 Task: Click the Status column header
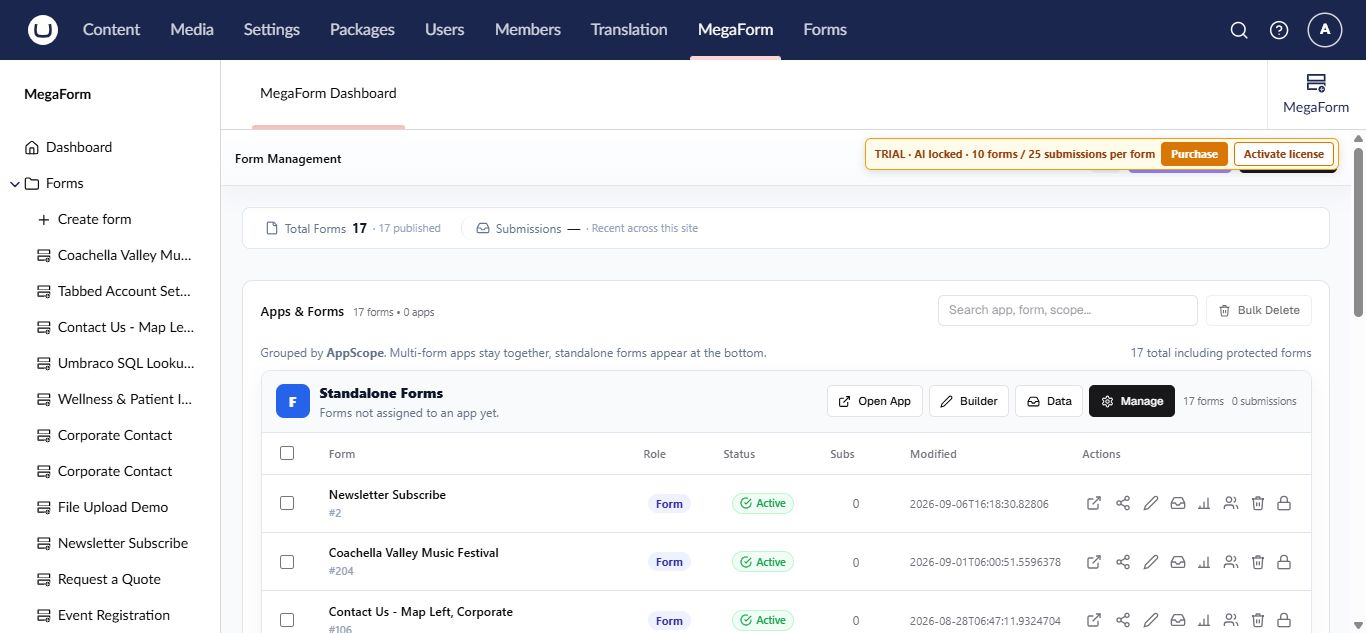point(739,454)
